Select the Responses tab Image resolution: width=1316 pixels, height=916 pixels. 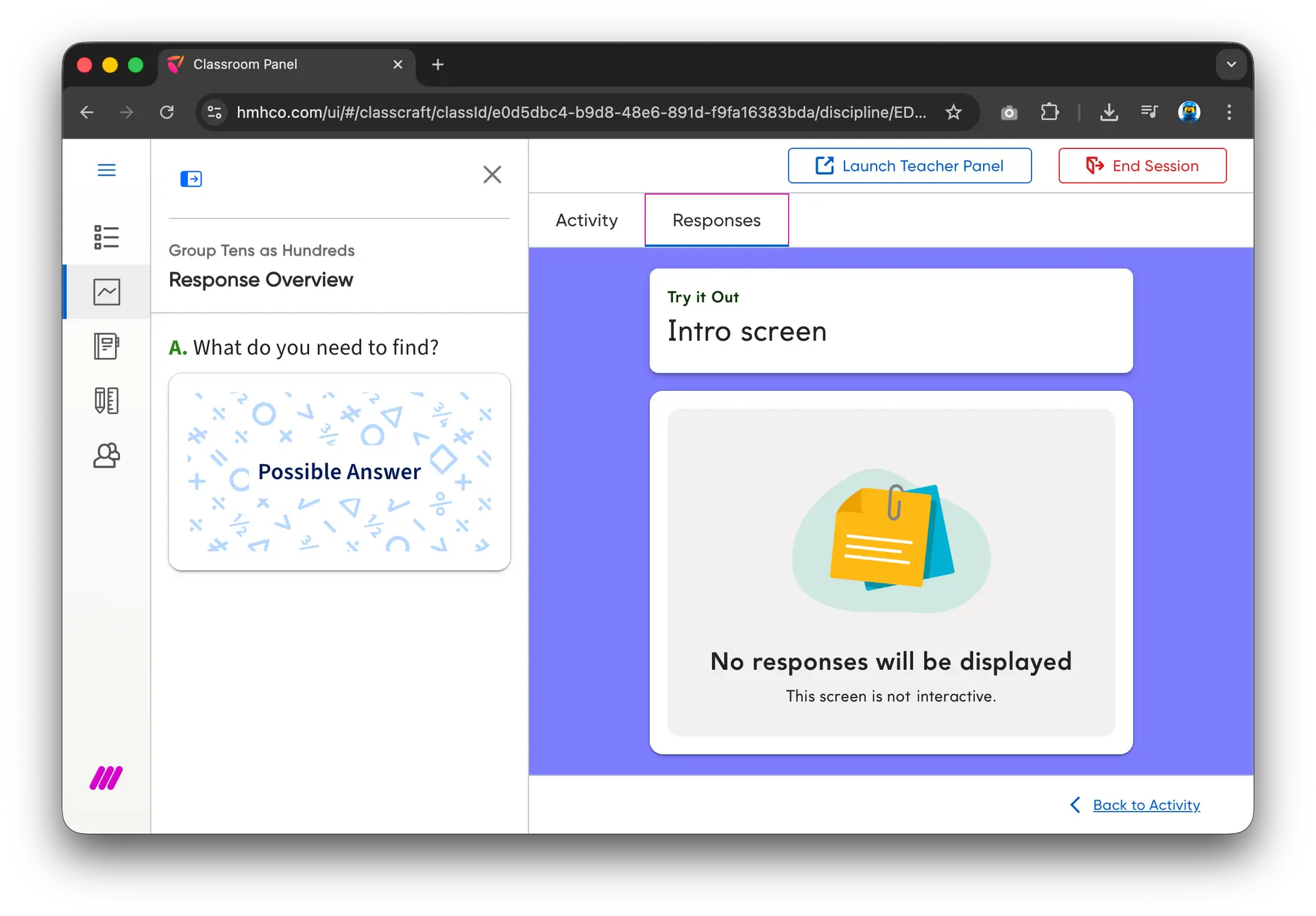click(x=716, y=220)
